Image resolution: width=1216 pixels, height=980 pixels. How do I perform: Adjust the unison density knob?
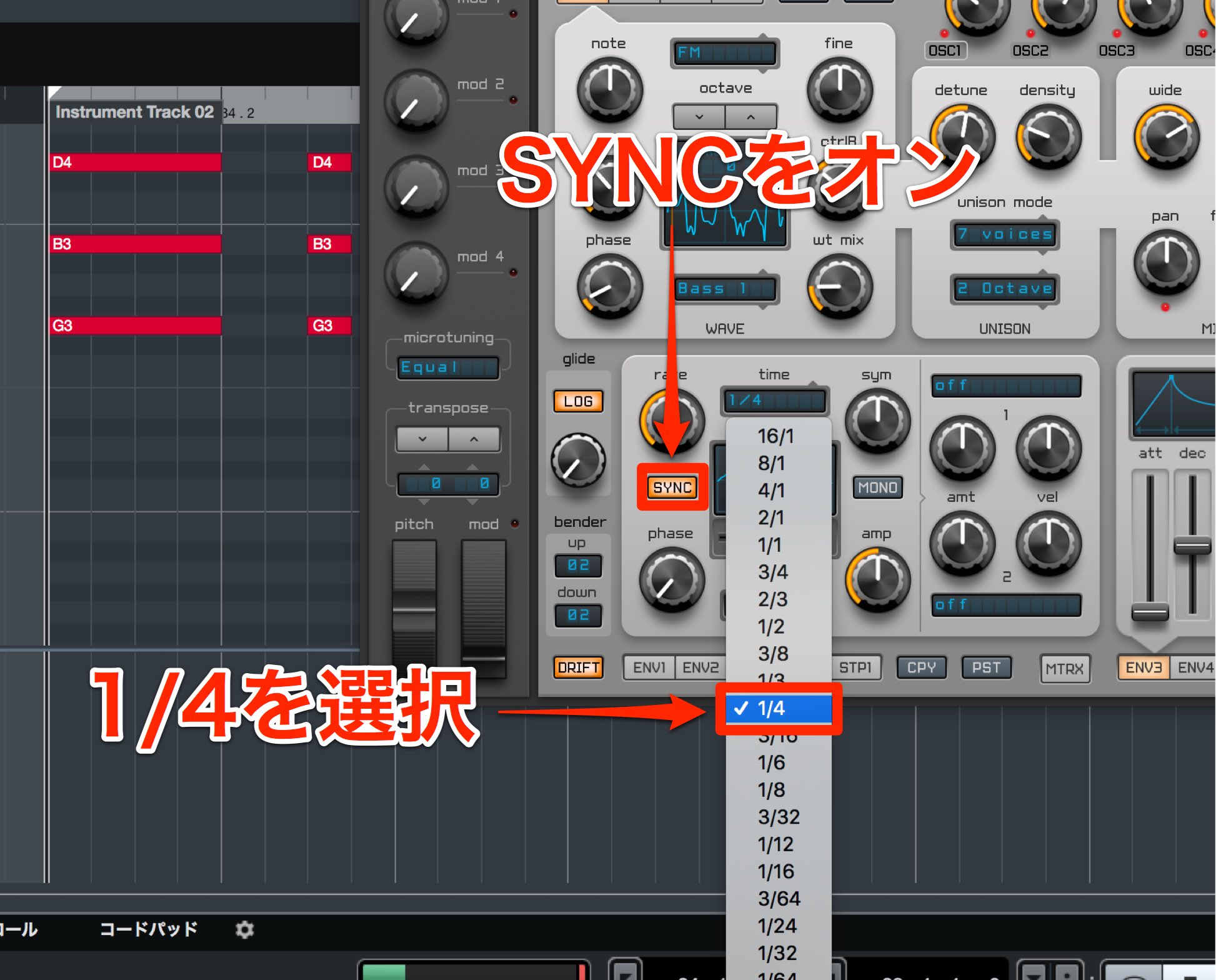coord(1049,136)
